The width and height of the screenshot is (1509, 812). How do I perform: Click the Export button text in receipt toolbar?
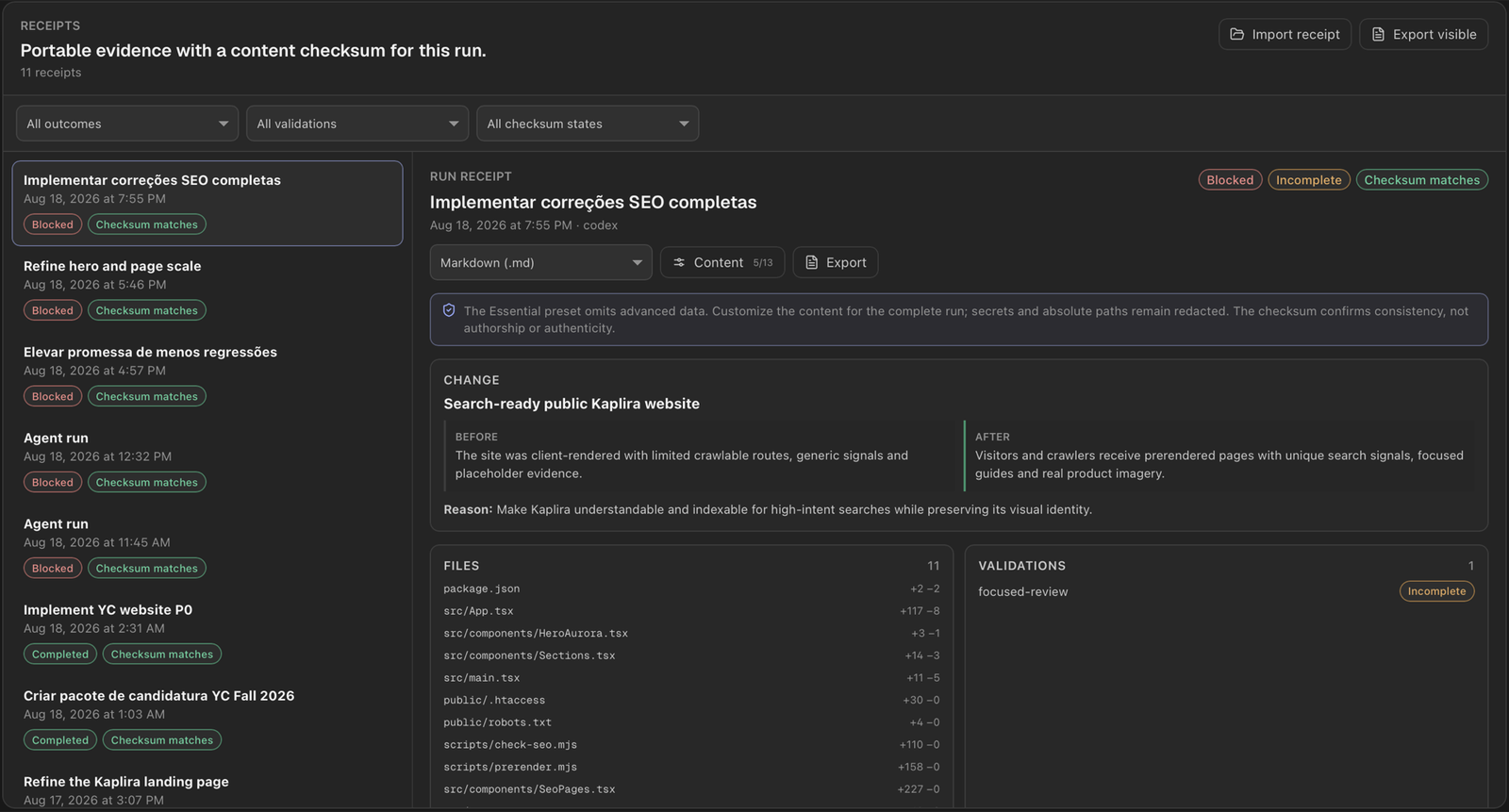click(846, 262)
